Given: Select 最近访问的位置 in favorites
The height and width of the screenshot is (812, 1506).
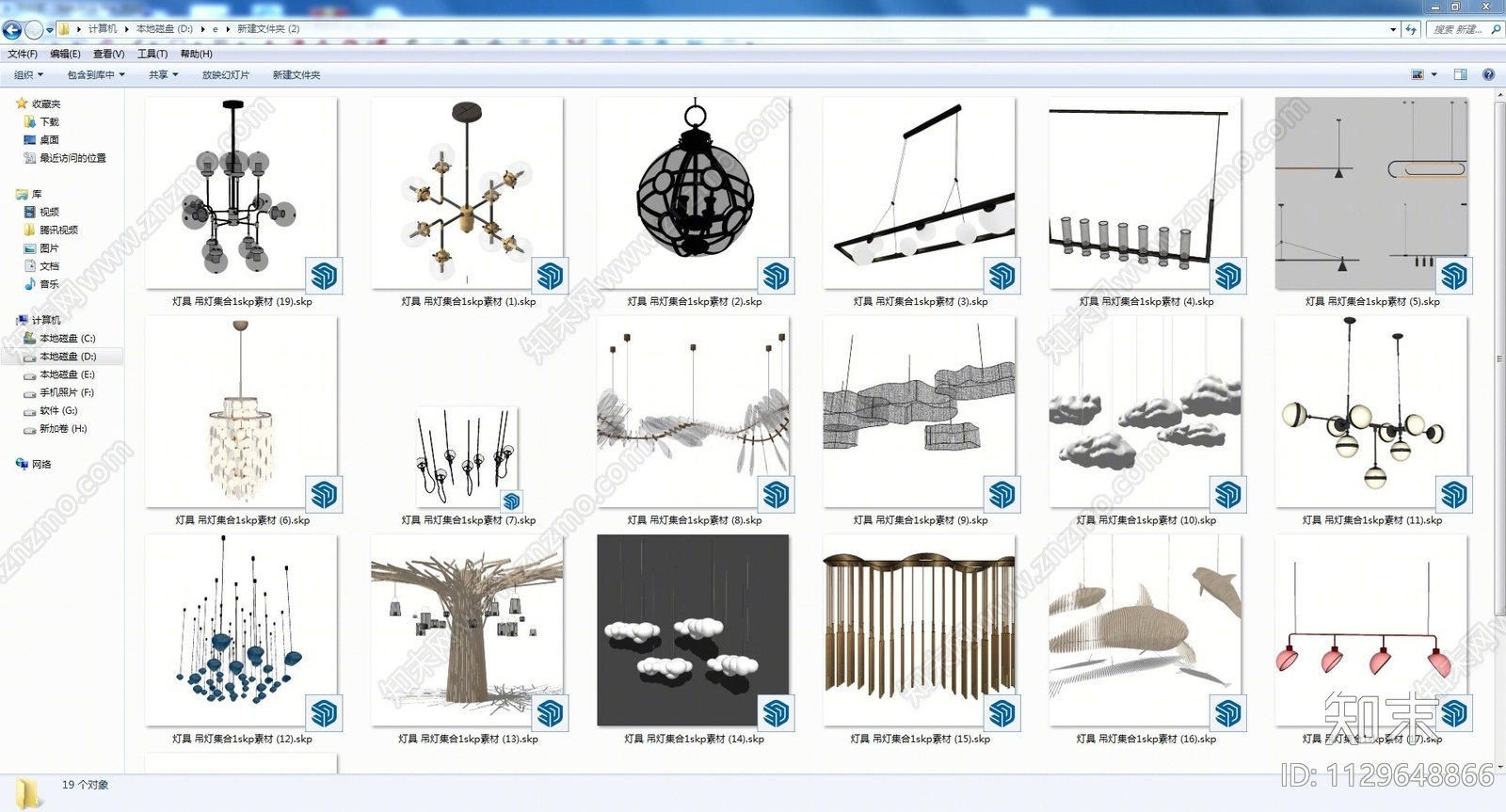Looking at the screenshot, I should (65, 158).
